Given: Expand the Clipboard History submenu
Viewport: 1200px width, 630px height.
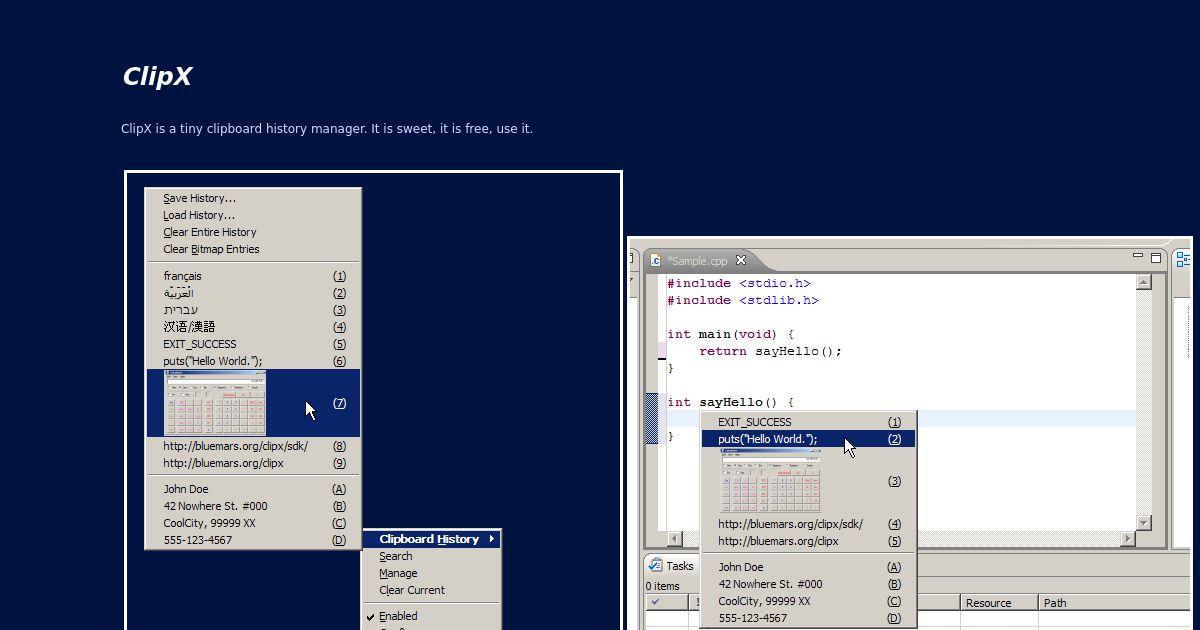Looking at the screenshot, I should click(431, 539).
